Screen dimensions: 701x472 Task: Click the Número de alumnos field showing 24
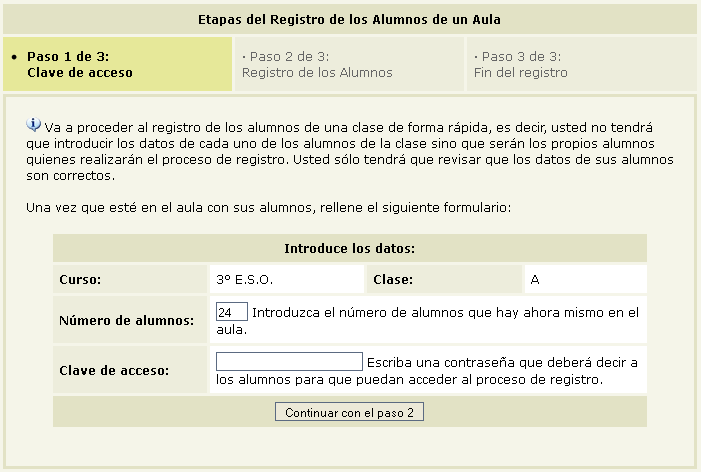[232, 312]
